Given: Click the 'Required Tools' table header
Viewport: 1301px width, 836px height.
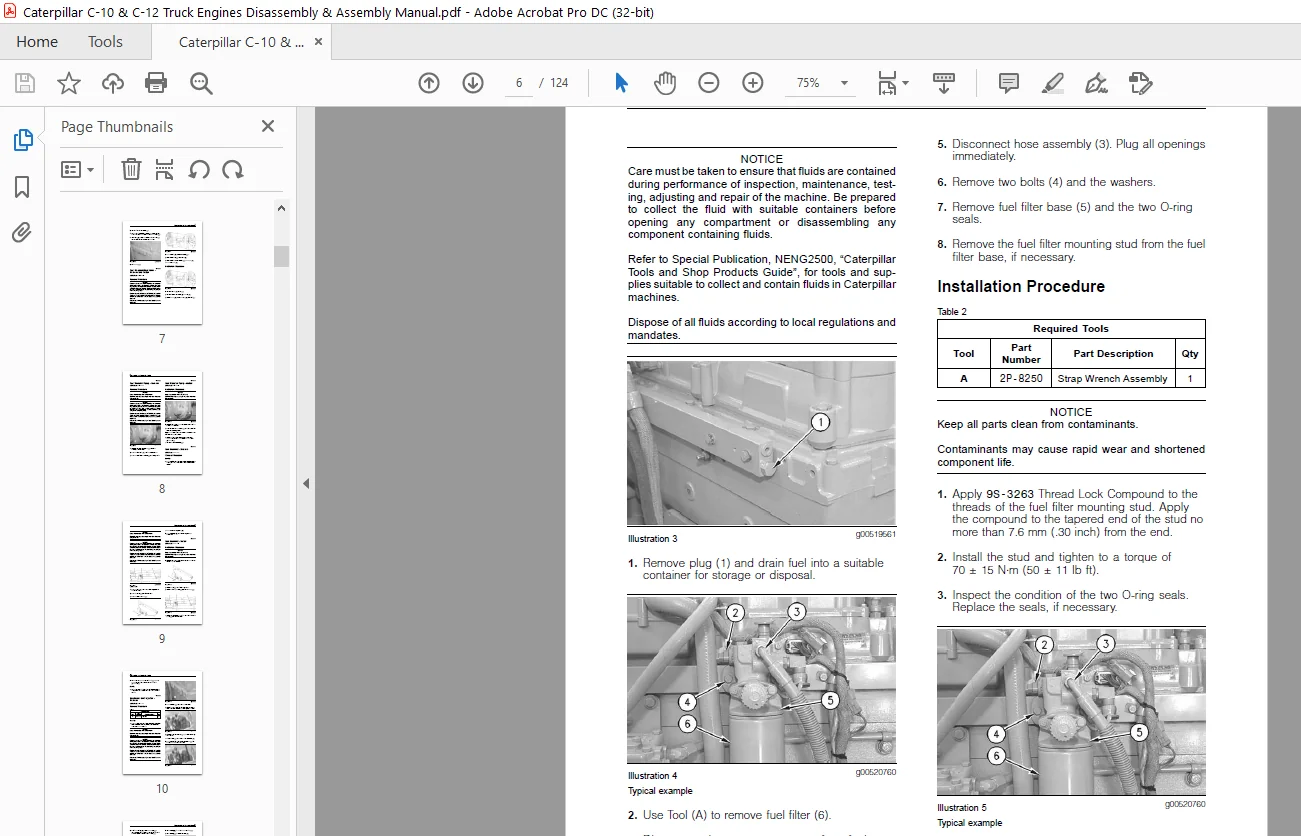Looking at the screenshot, I should click(x=1071, y=328).
